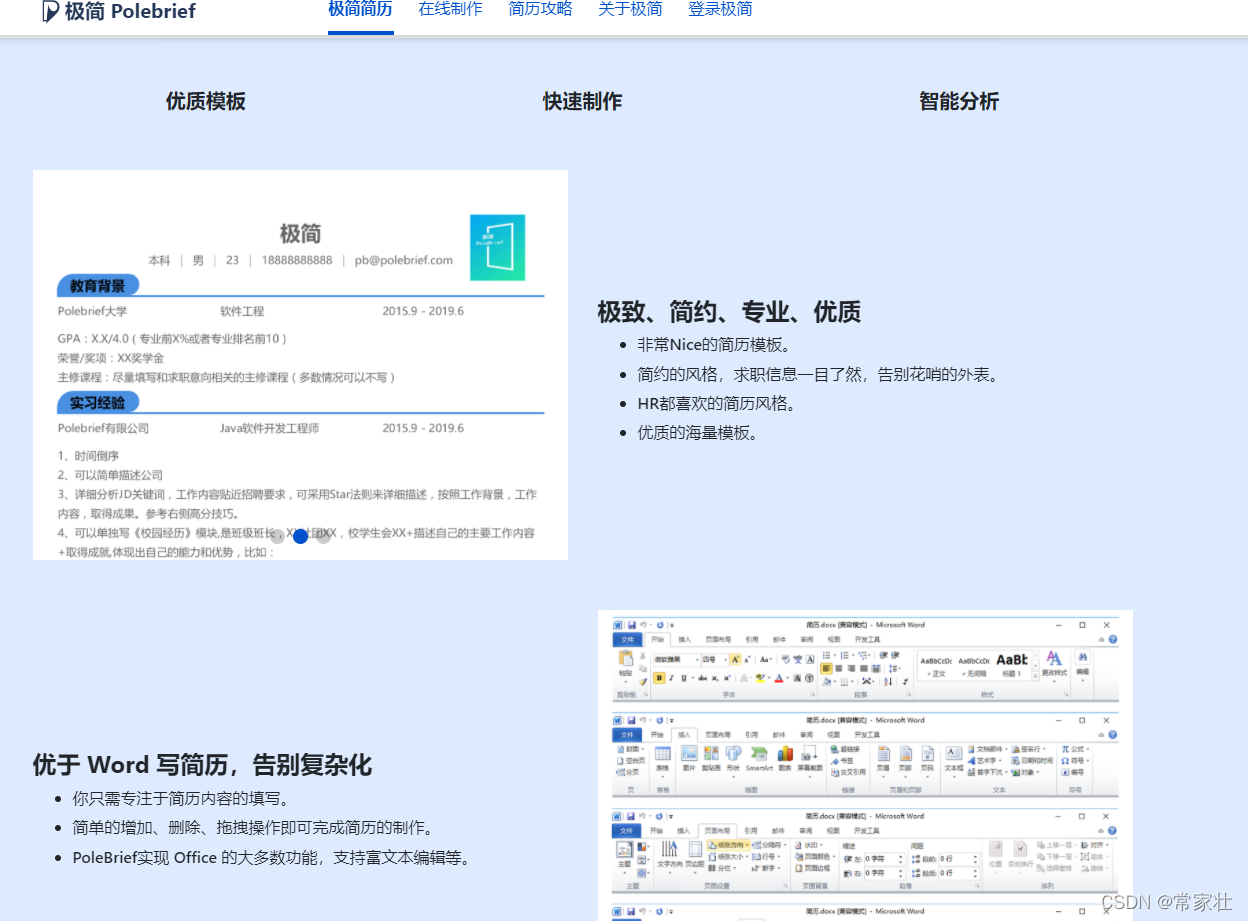Open the highlighted 纸张方向 orientation dropdown

[x=728, y=845]
